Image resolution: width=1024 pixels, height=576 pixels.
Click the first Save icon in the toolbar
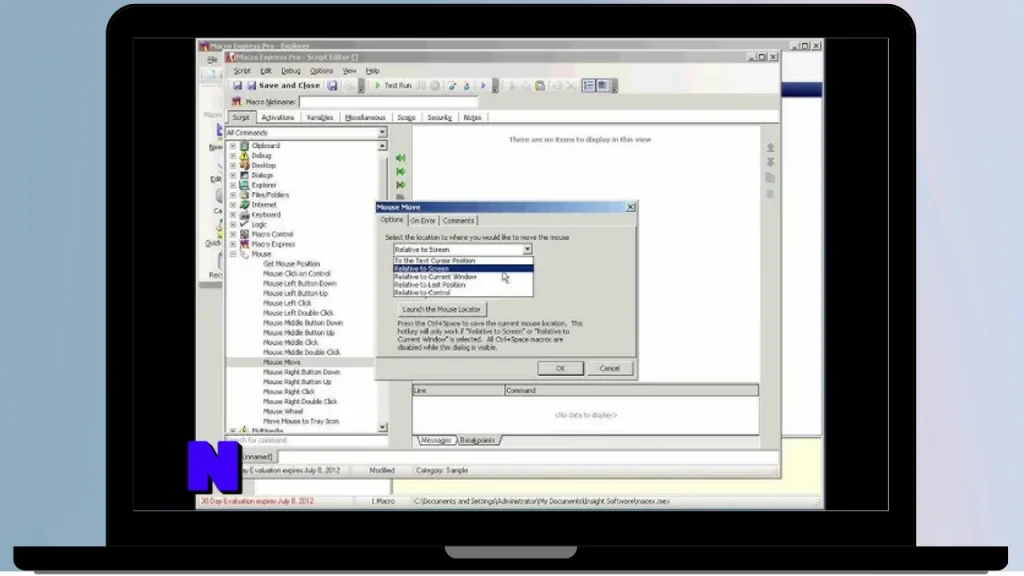pyautogui.click(x=237, y=86)
